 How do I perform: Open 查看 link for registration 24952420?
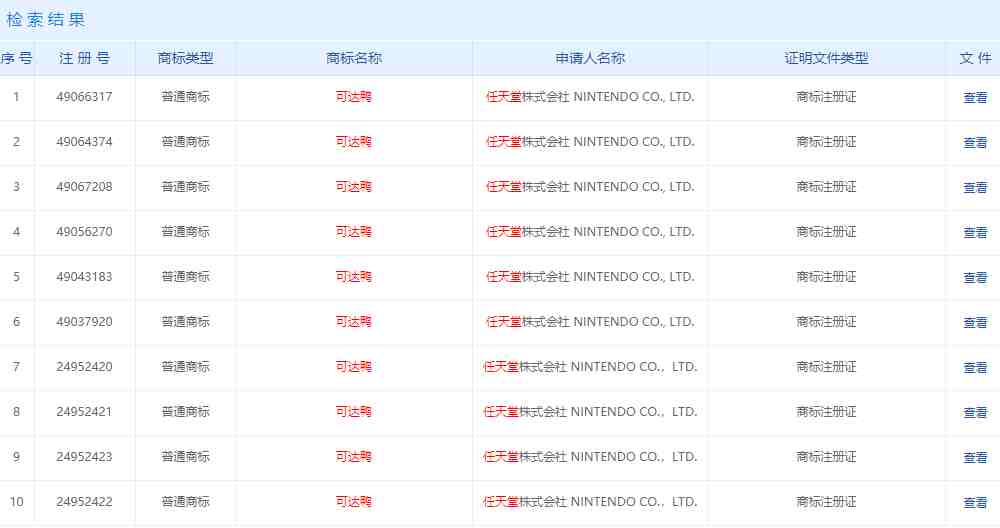coord(975,368)
